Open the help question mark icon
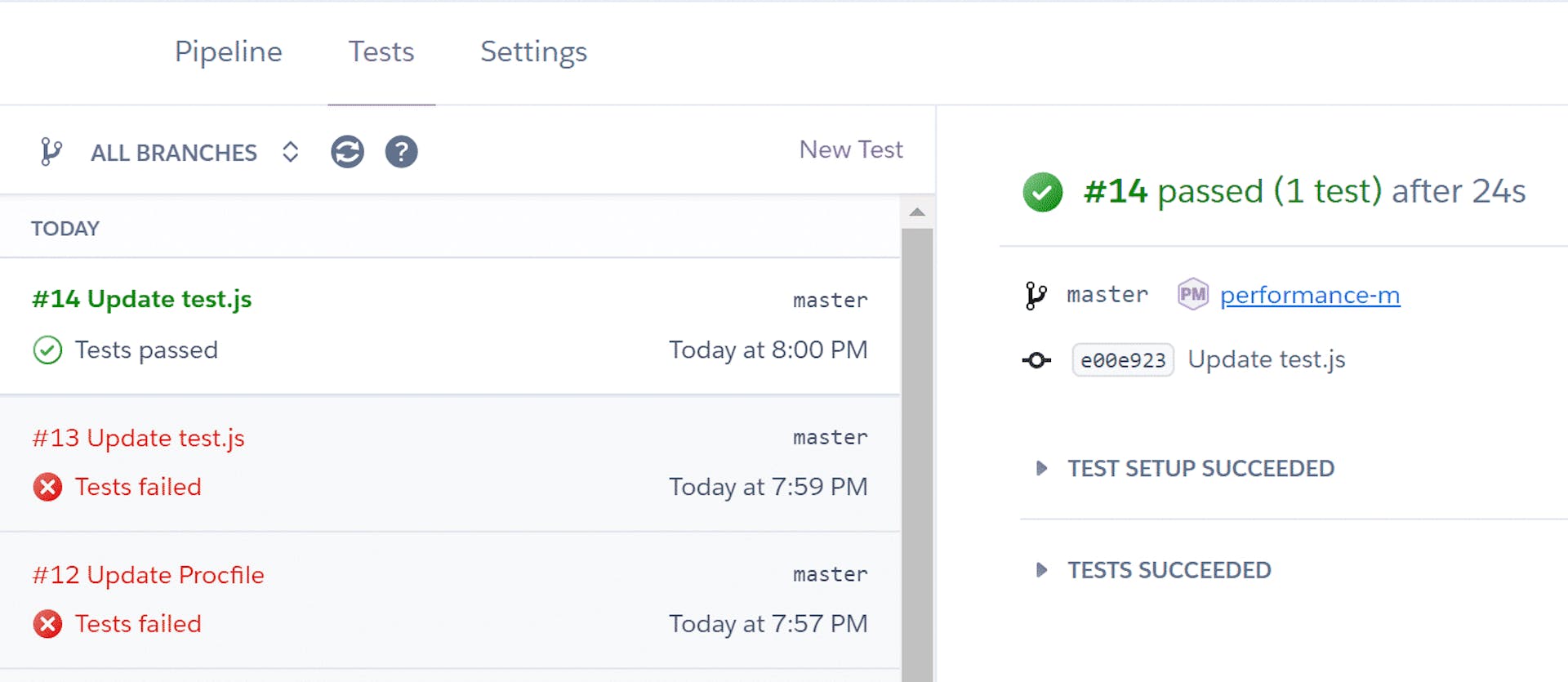Viewport: 1568px width, 682px height. tap(401, 152)
